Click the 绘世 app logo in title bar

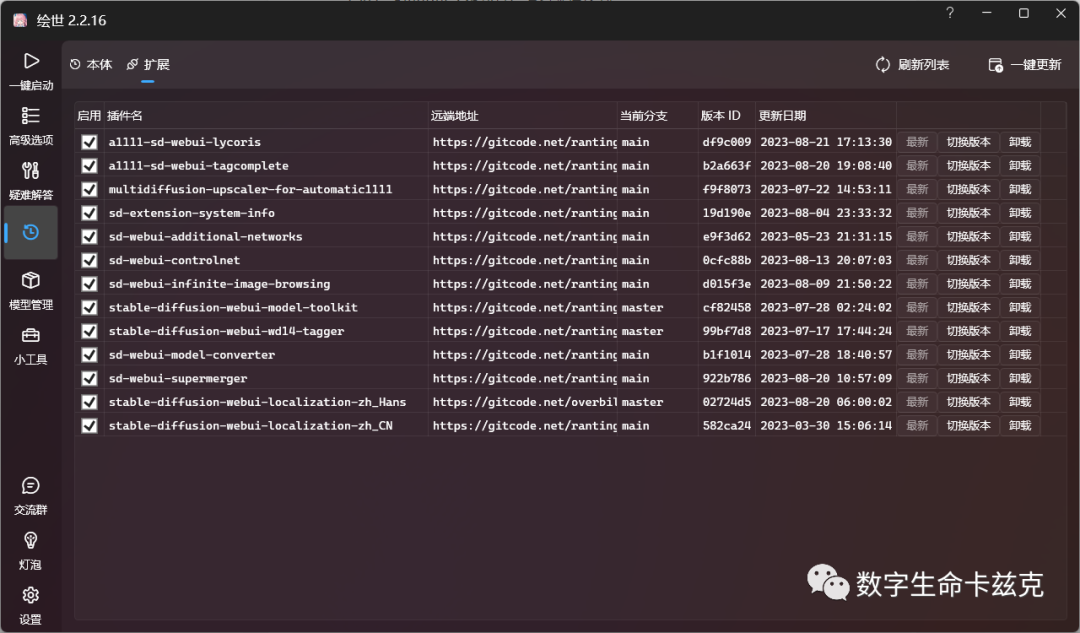coord(20,20)
